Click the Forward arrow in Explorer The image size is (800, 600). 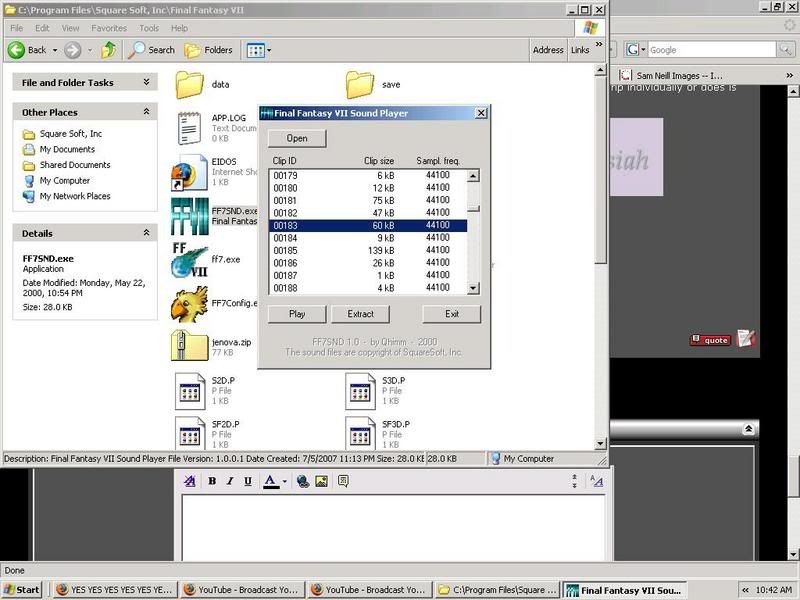pyautogui.click(x=72, y=50)
